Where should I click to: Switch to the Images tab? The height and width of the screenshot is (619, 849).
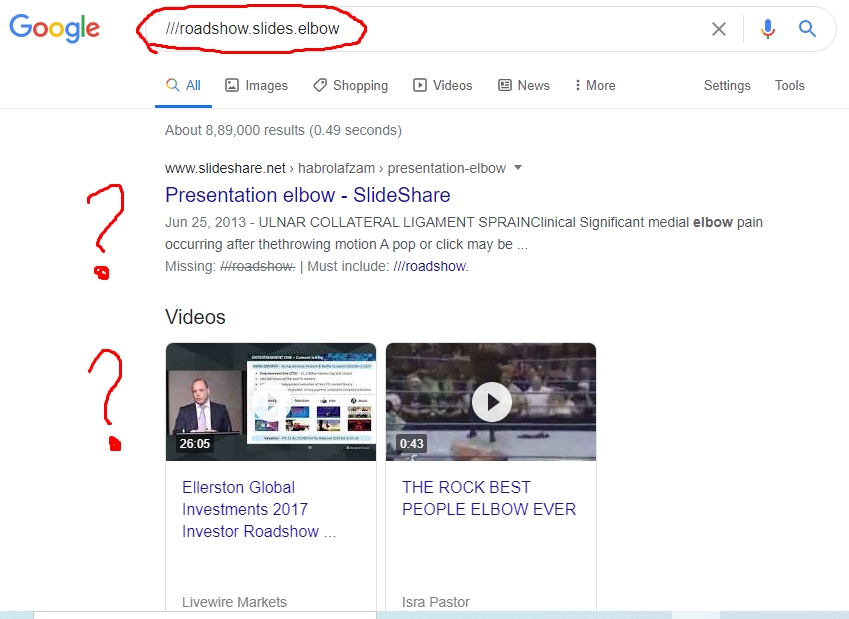pos(256,86)
